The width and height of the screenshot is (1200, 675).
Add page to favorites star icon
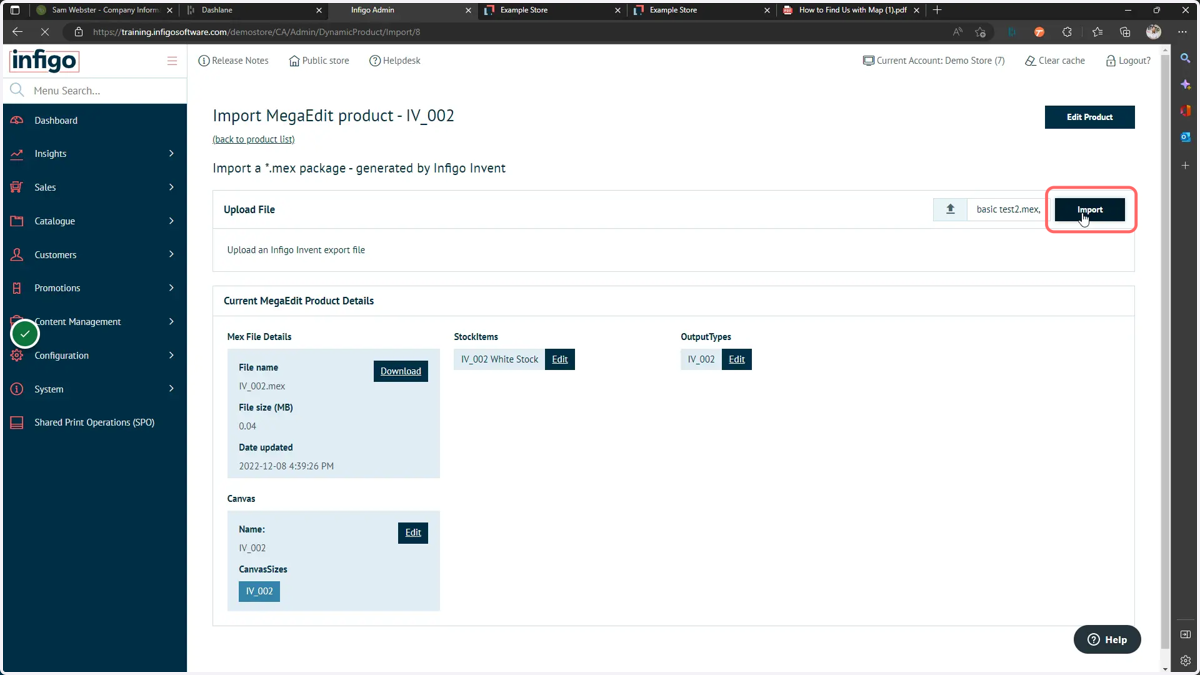pyautogui.click(x=980, y=32)
